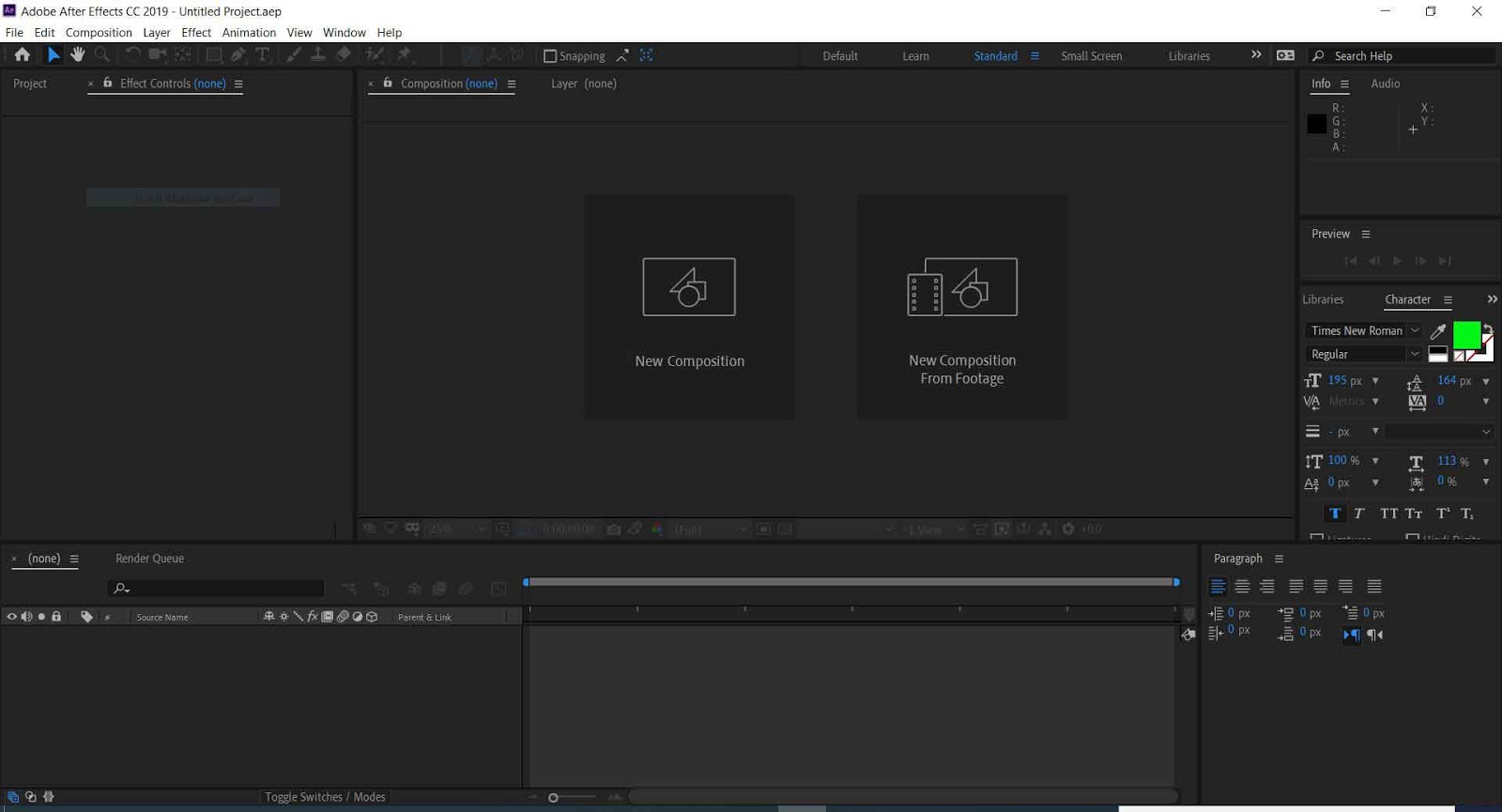Toggle the audio speaker column switch
This screenshot has height=812, width=1502.
pyautogui.click(x=26, y=617)
